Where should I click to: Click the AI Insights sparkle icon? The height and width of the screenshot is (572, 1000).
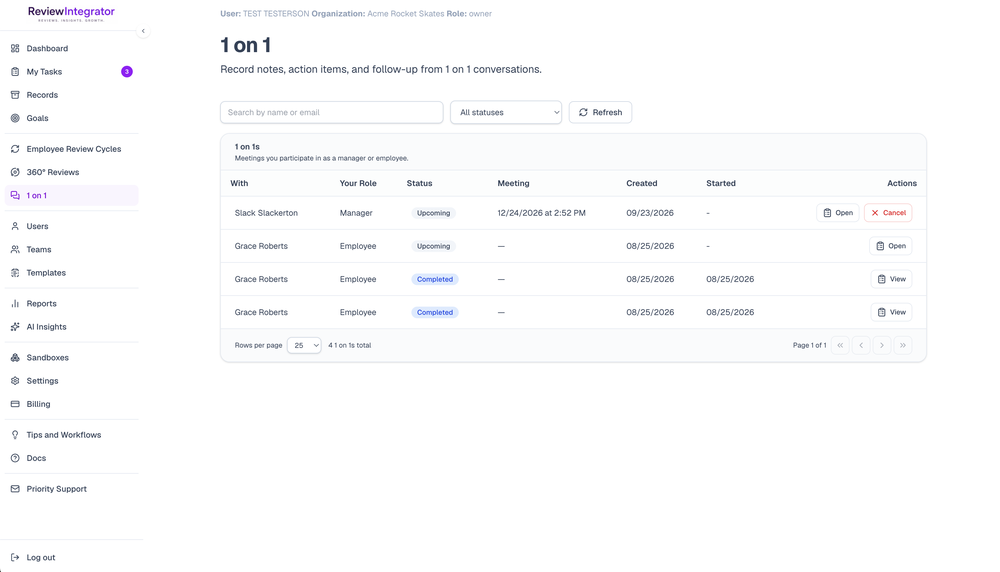[x=15, y=327]
